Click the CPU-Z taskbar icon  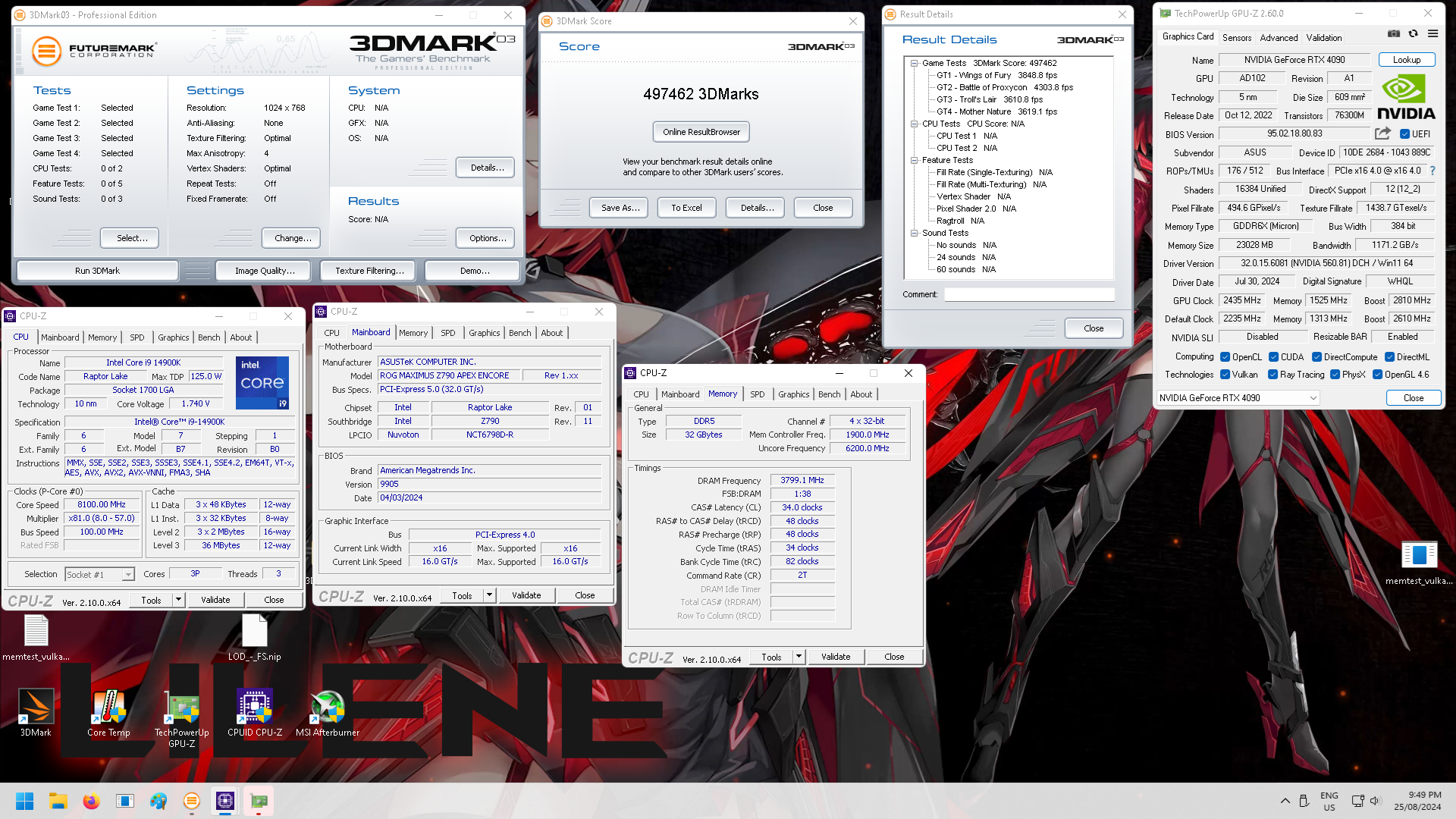(225, 801)
